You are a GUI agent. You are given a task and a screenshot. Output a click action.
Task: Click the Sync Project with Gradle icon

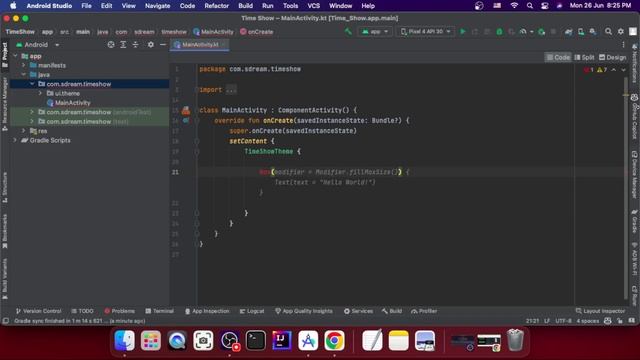(x=569, y=31)
